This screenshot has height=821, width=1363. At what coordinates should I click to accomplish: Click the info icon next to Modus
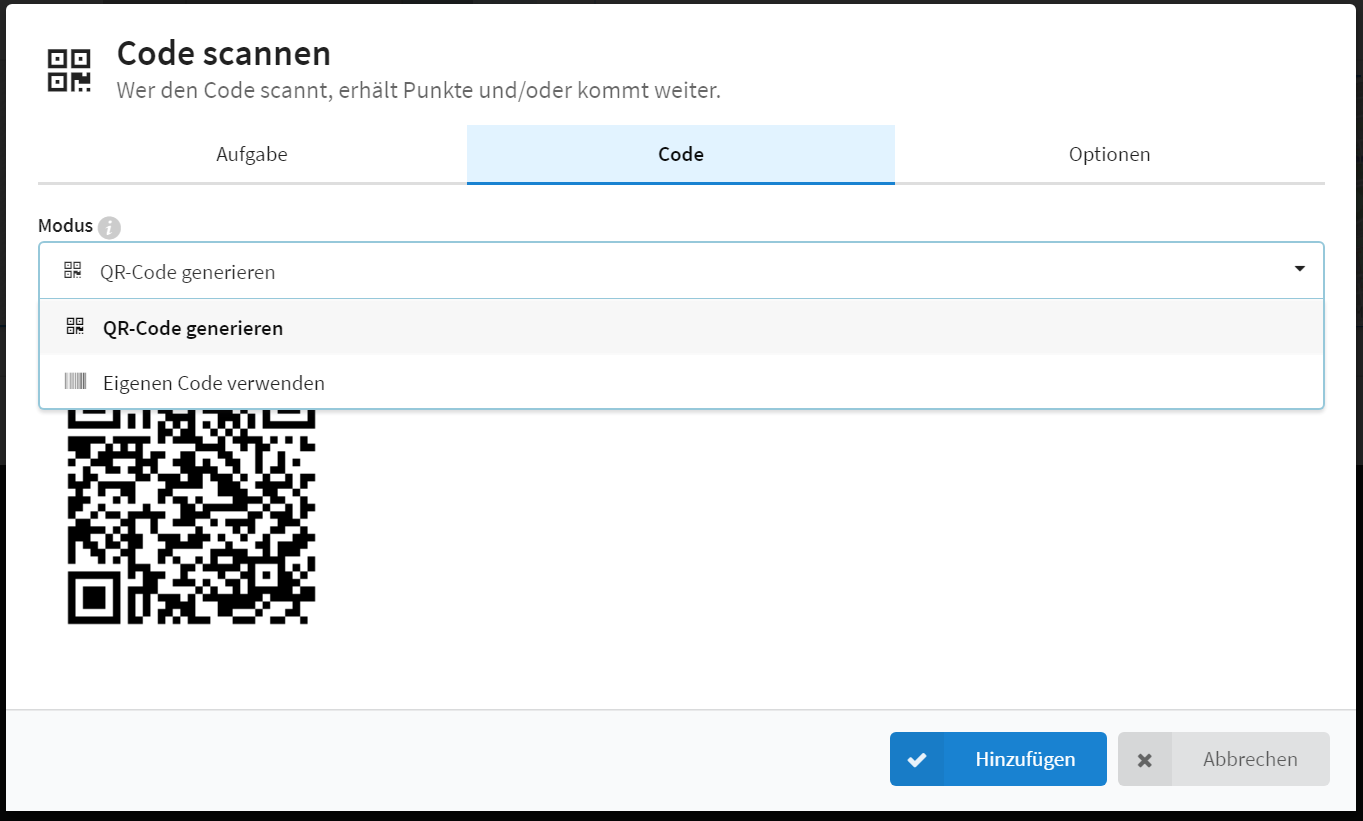[x=109, y=227]
